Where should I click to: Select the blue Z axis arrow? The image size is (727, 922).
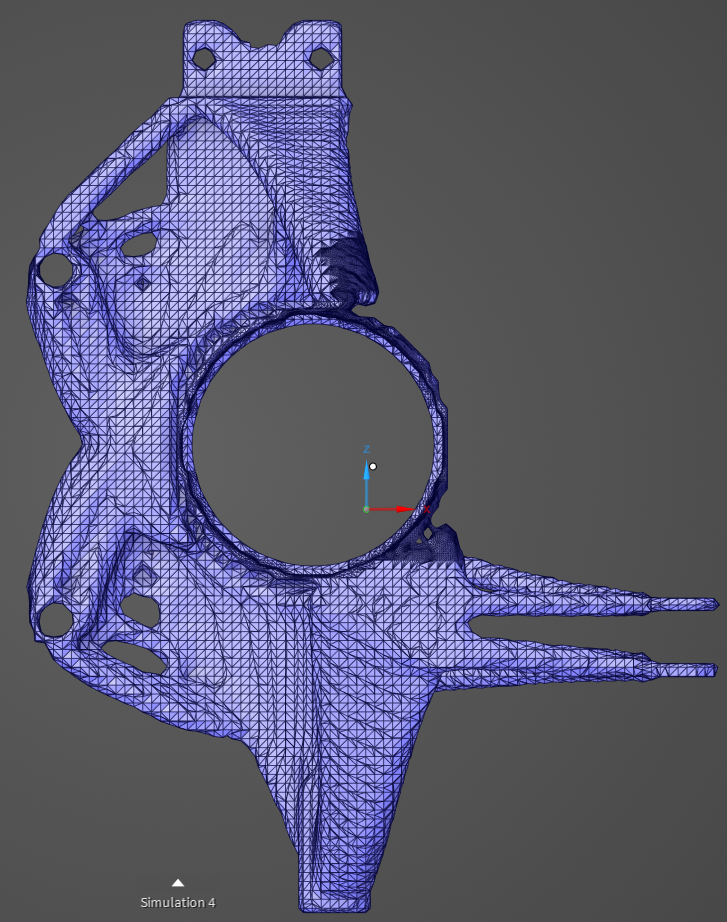click(366, 483)
